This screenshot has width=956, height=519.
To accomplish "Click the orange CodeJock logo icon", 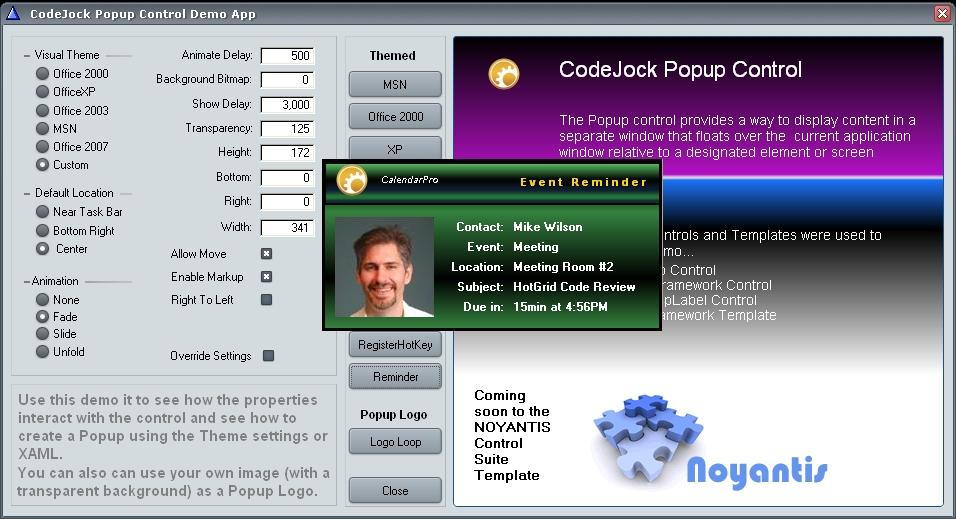I will click(x=503, y=74).
